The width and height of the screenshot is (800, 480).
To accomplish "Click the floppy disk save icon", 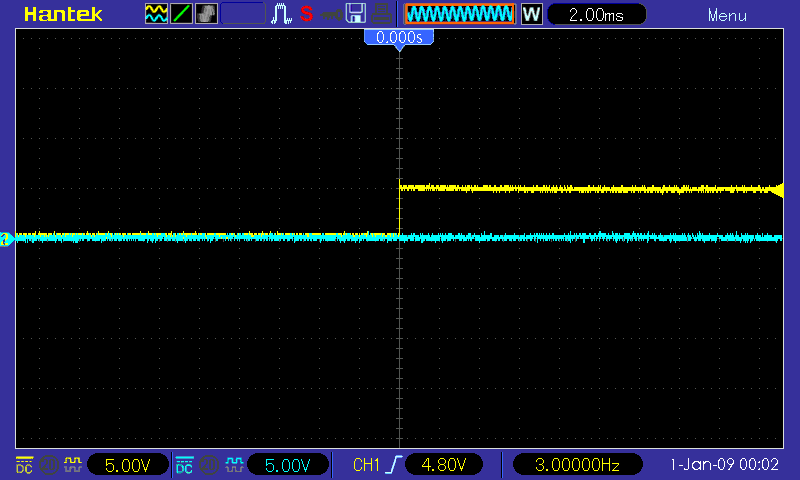I will 356,14.
